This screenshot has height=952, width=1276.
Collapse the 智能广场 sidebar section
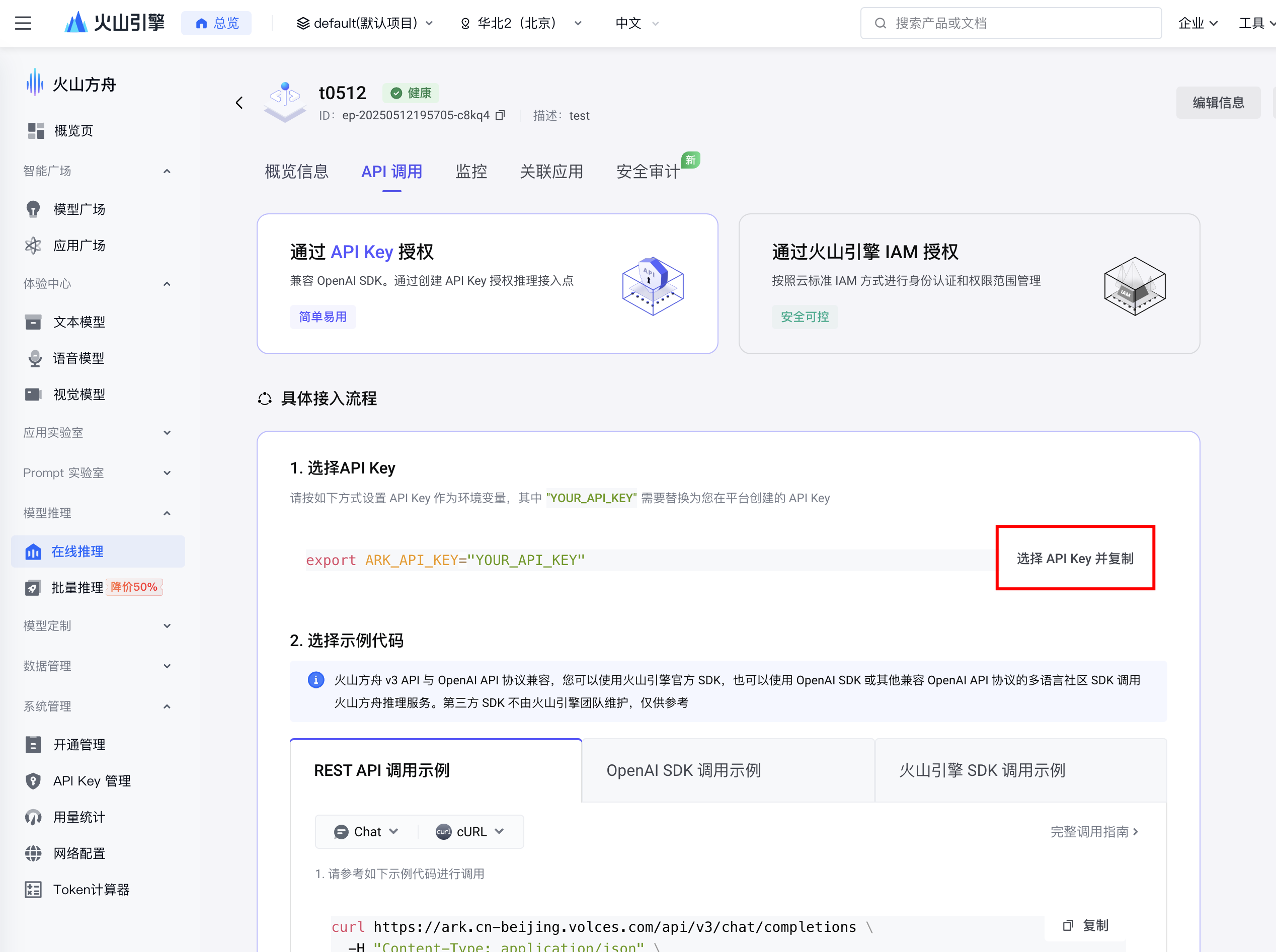click(167, 171)
